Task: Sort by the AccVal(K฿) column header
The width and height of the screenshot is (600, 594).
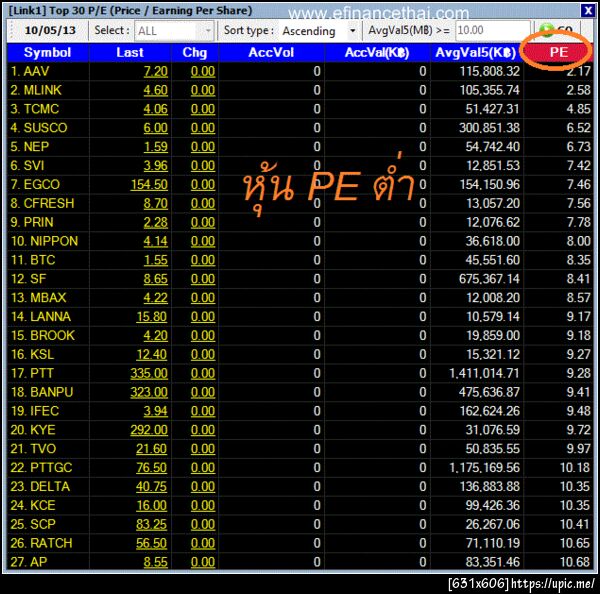Action: tap(377, 52)
